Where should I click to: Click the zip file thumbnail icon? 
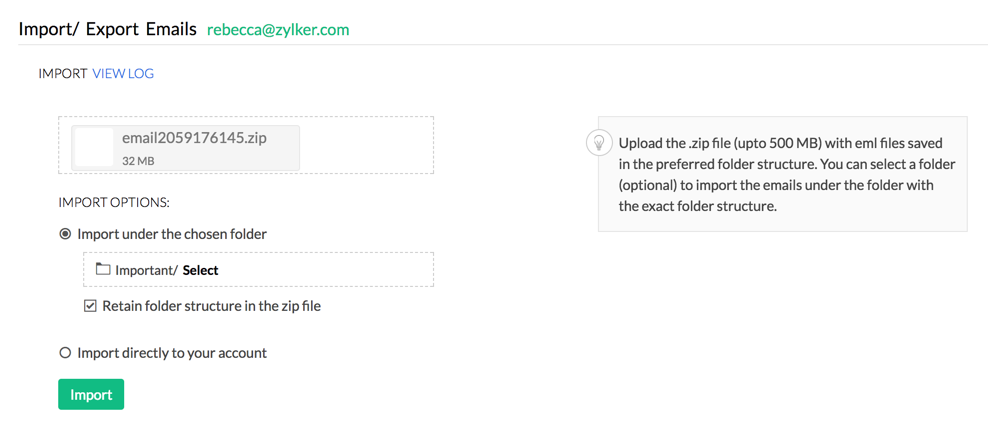[94, 148]
